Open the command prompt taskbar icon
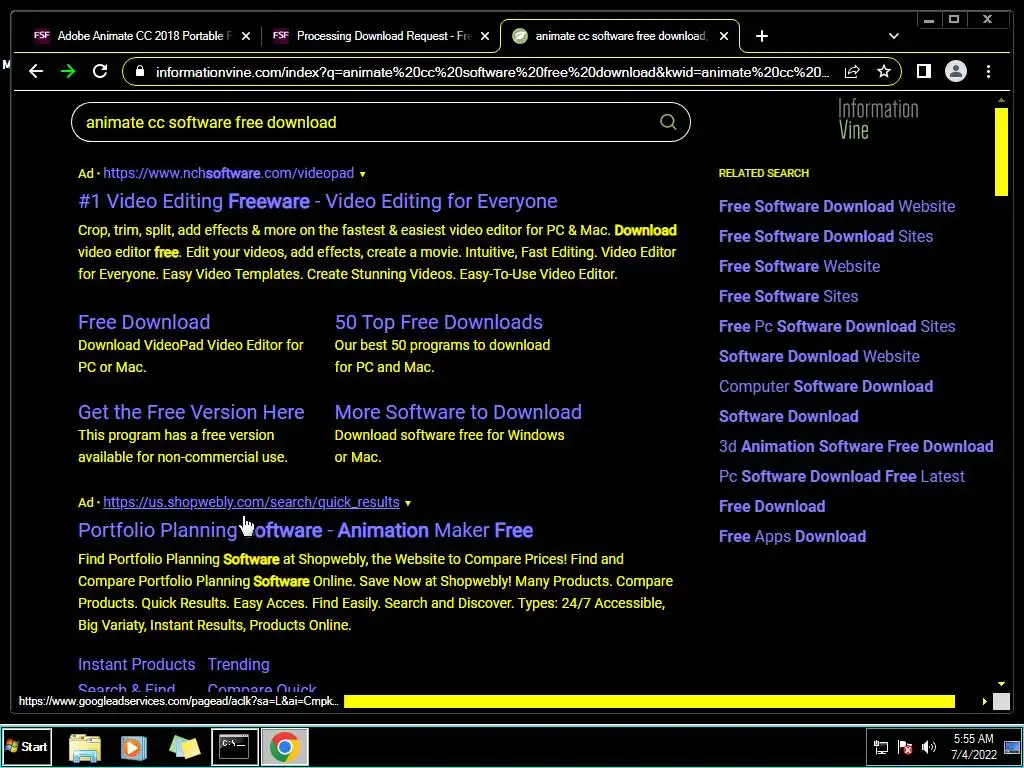 coord(234,746)
